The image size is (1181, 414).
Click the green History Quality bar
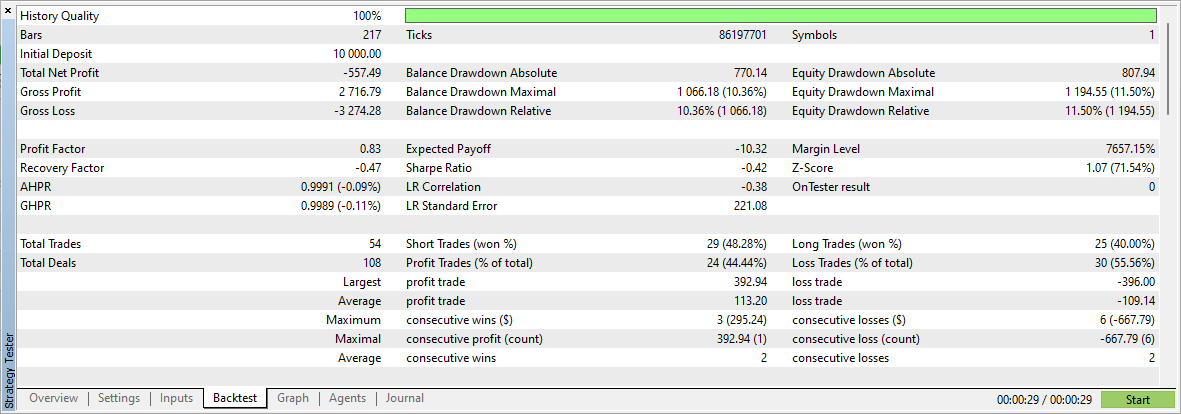[x=780, y=16]
